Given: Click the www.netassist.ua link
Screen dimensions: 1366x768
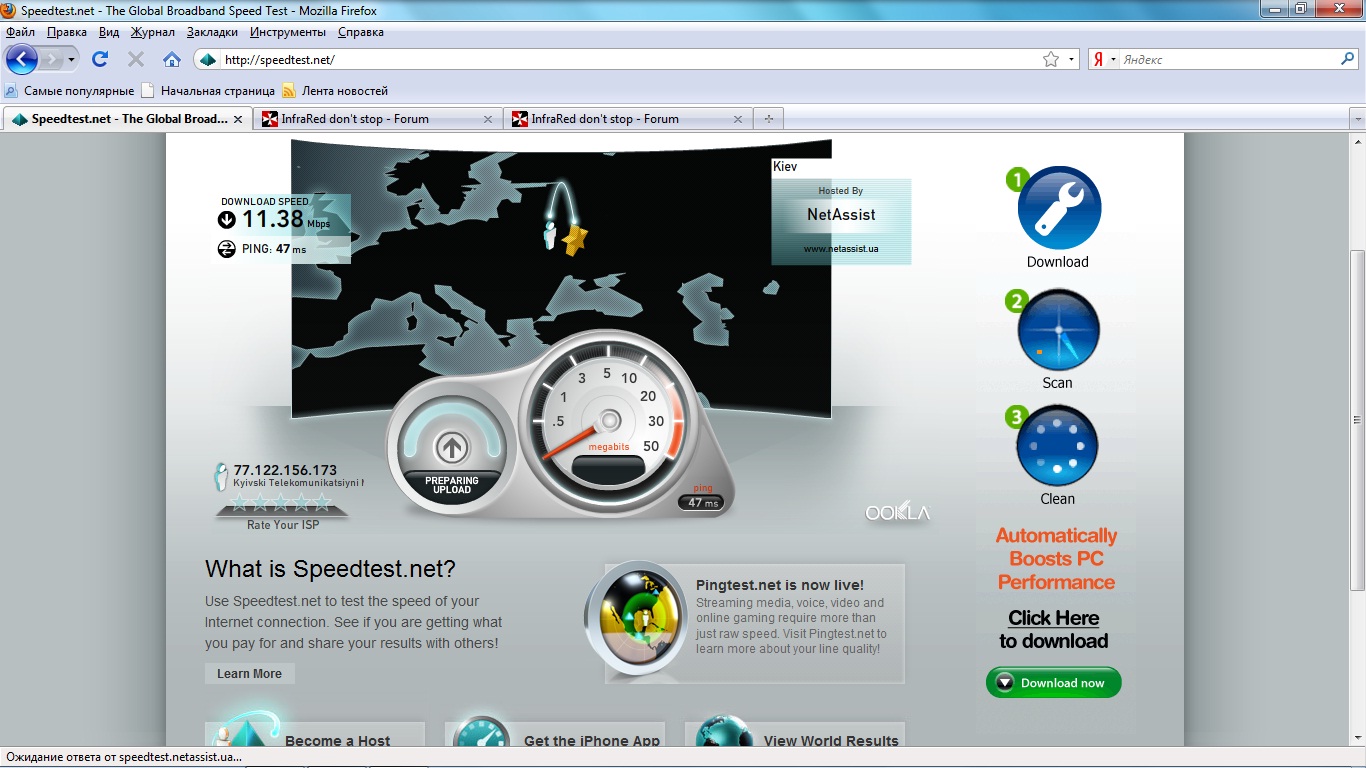Looking at the screenshot, I should click(841, 248).
